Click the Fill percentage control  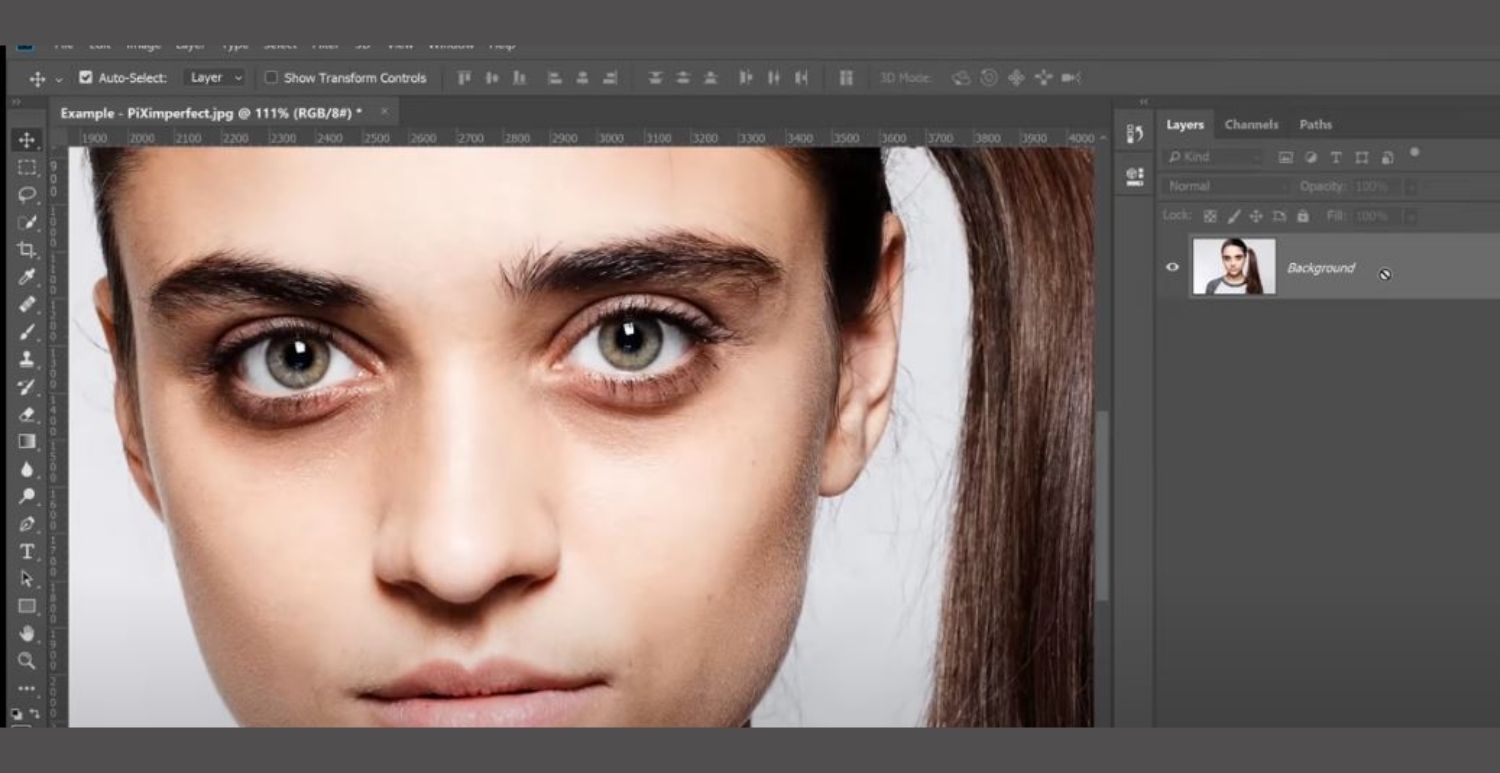click(1372, 217)
